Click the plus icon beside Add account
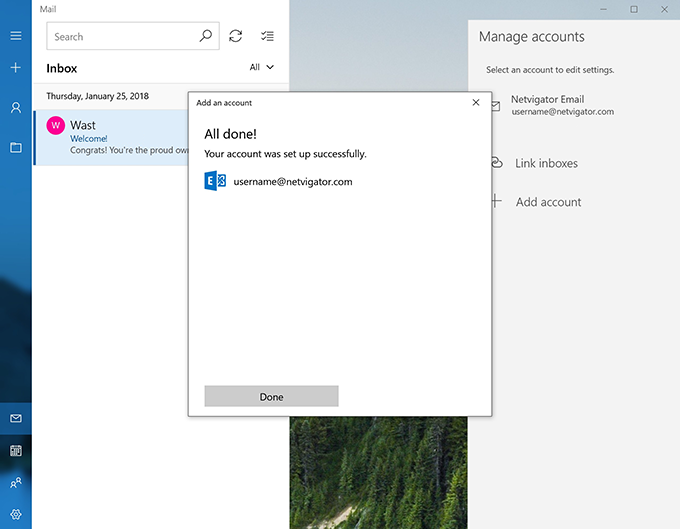680x529 pixels. click(x=497, y=201)
